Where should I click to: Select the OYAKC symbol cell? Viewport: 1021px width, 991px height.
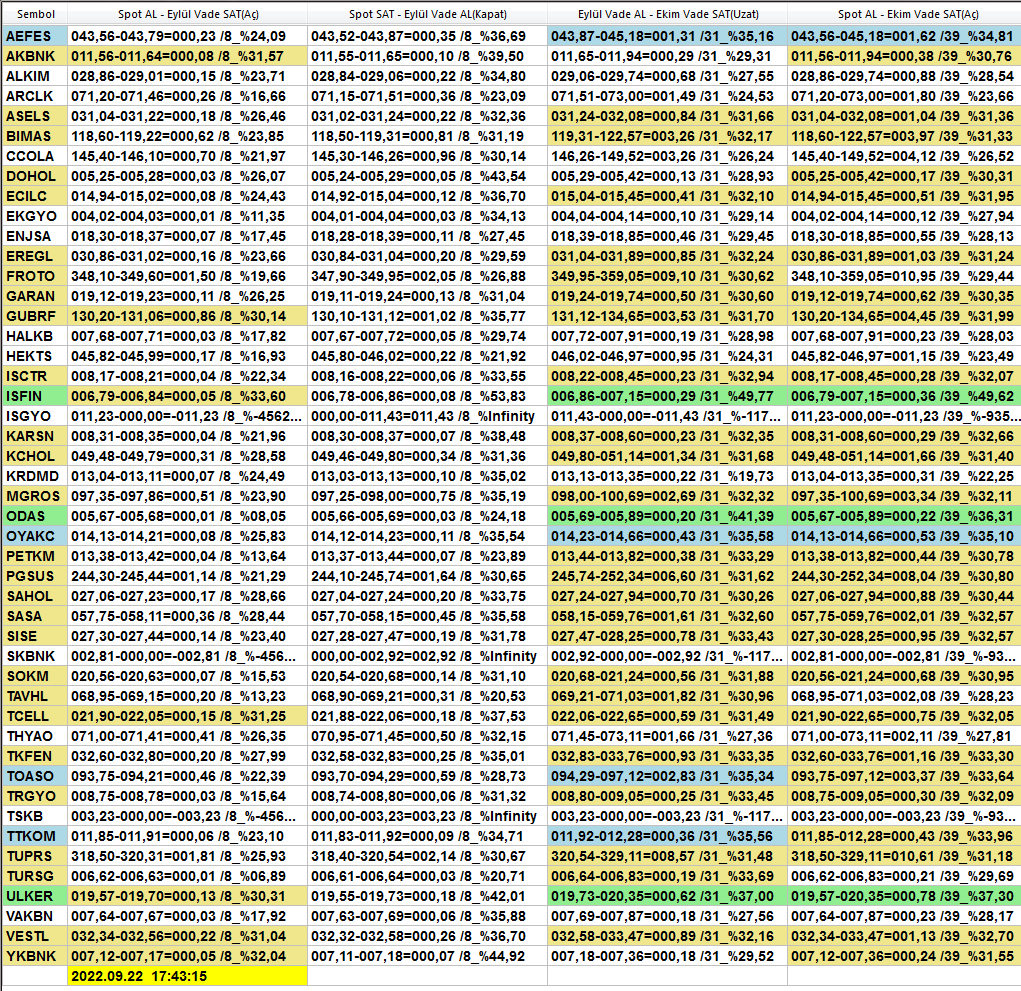click(35, 537)
